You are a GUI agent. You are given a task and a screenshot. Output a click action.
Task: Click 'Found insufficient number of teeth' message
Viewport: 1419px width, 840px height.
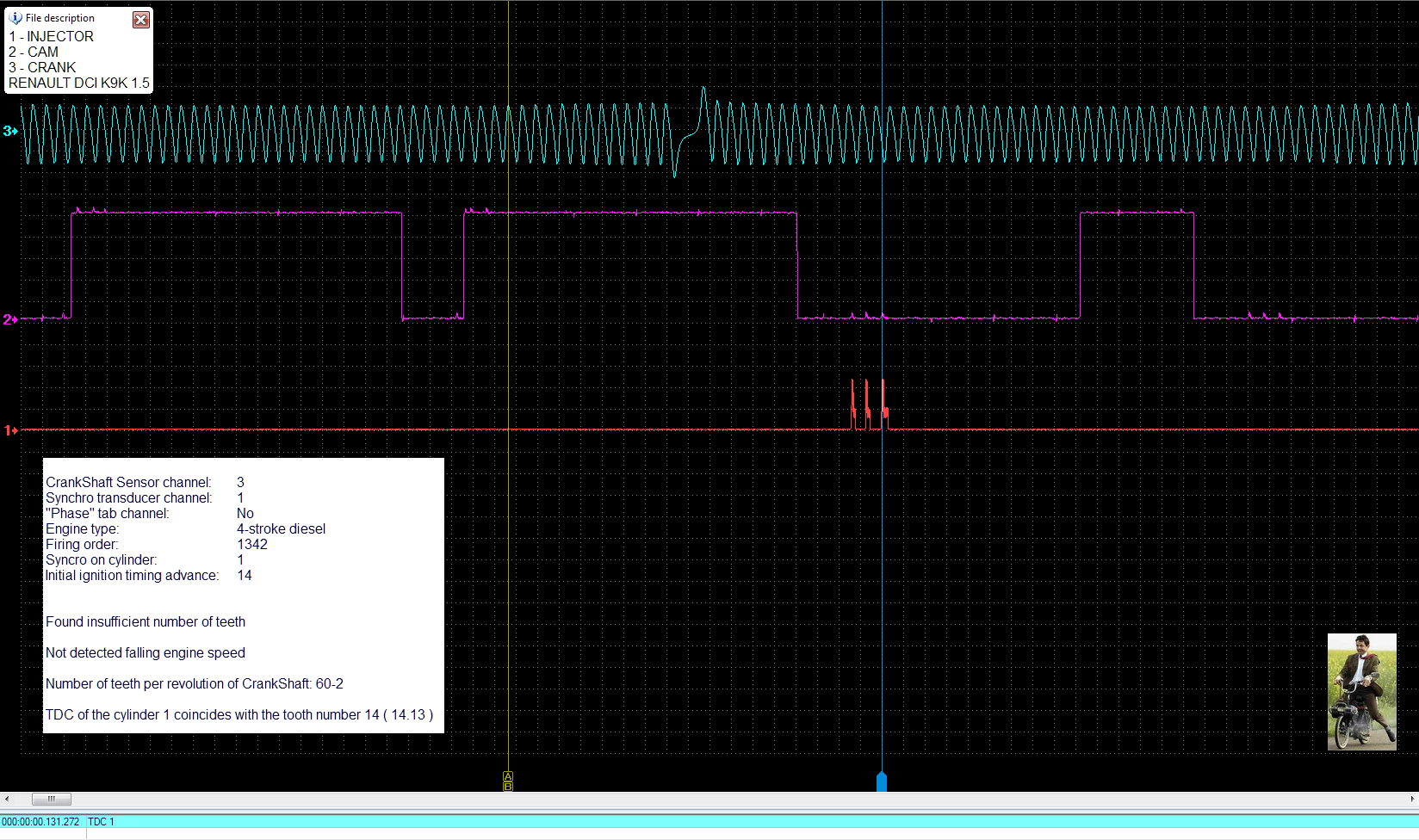tap(146, 622)
